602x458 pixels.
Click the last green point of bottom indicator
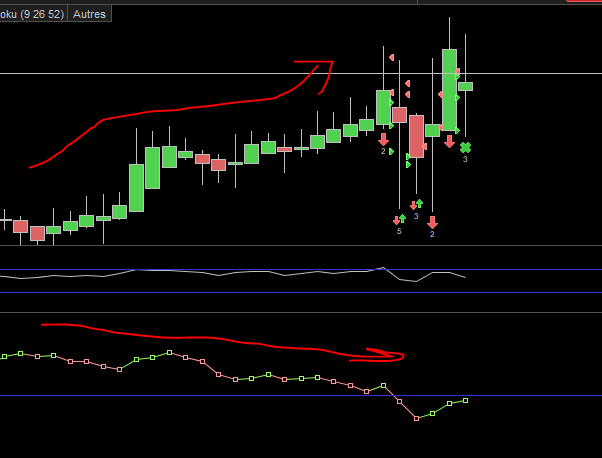(x=465, y=400)
